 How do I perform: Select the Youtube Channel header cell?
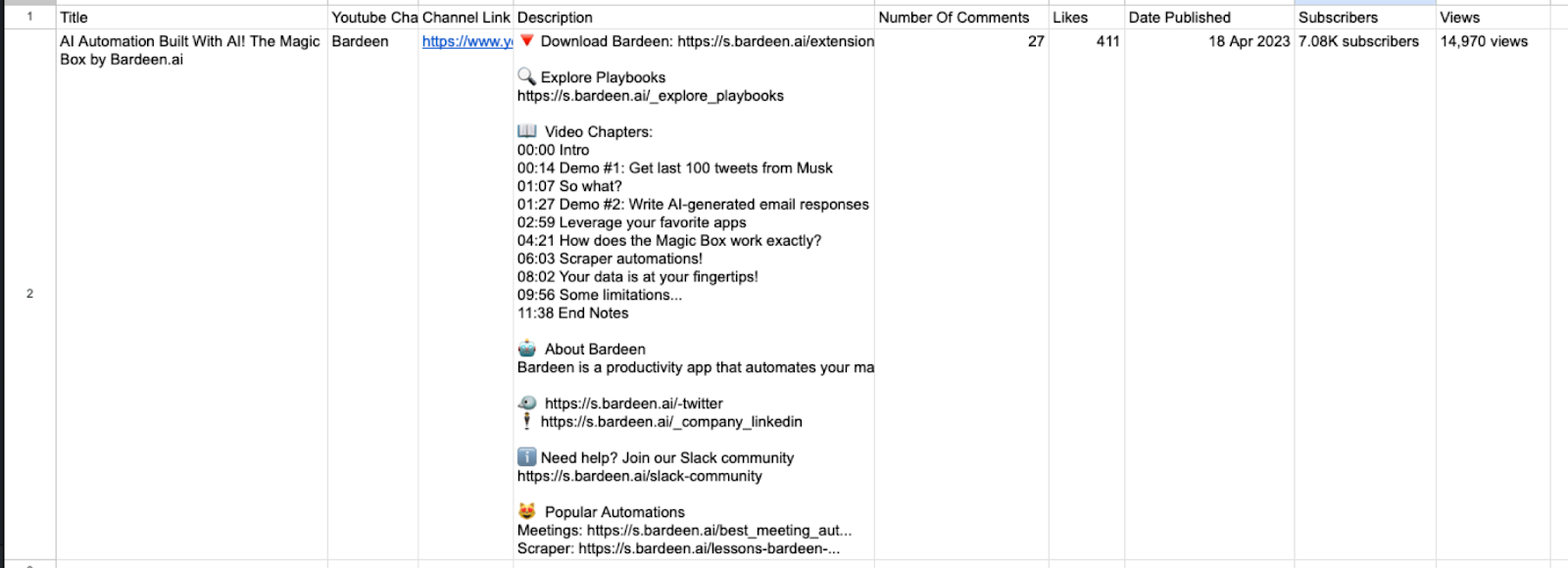[373, 17]
